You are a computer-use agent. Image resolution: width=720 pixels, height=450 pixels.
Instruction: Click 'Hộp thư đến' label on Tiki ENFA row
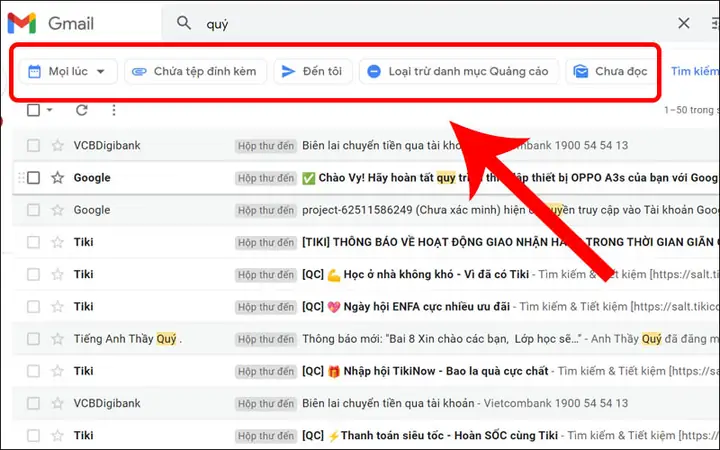(x=265, y=307)
